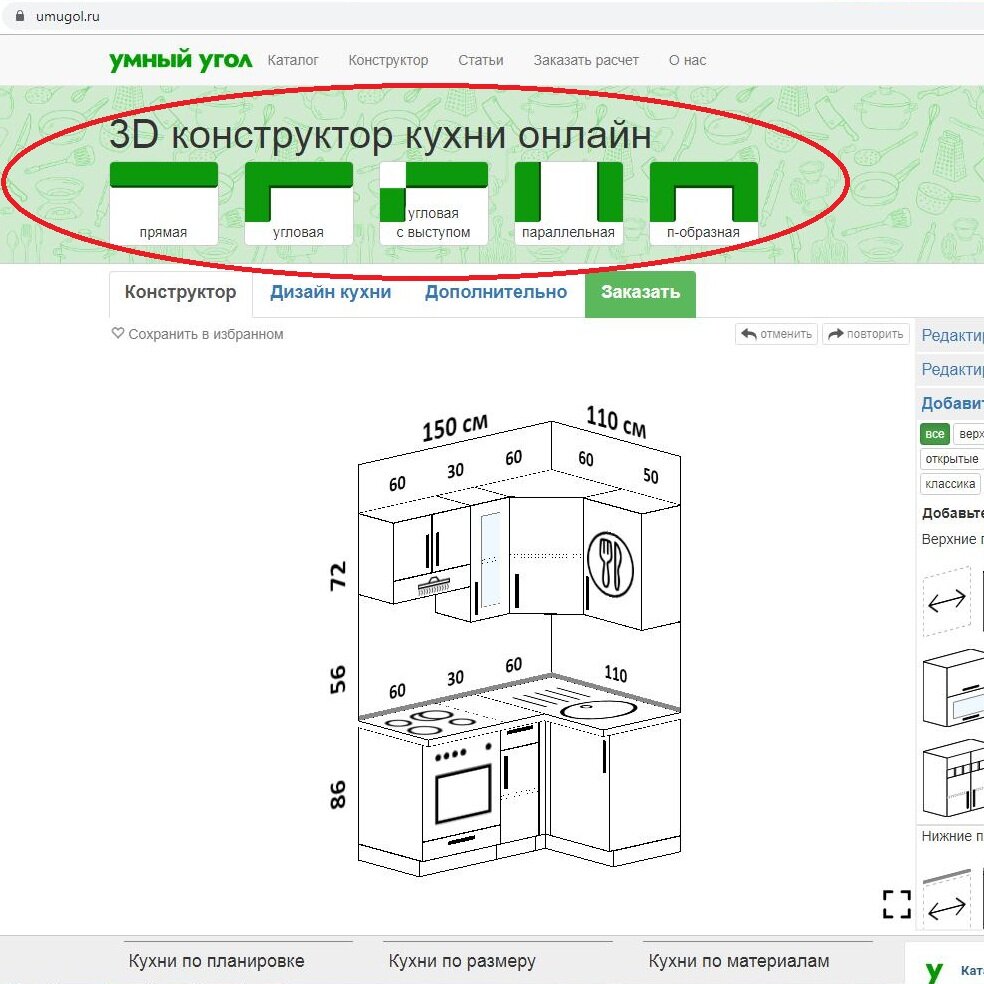Select the угловая kitchen layout
This screenshot has width=984, height=984.
point(299,203)
